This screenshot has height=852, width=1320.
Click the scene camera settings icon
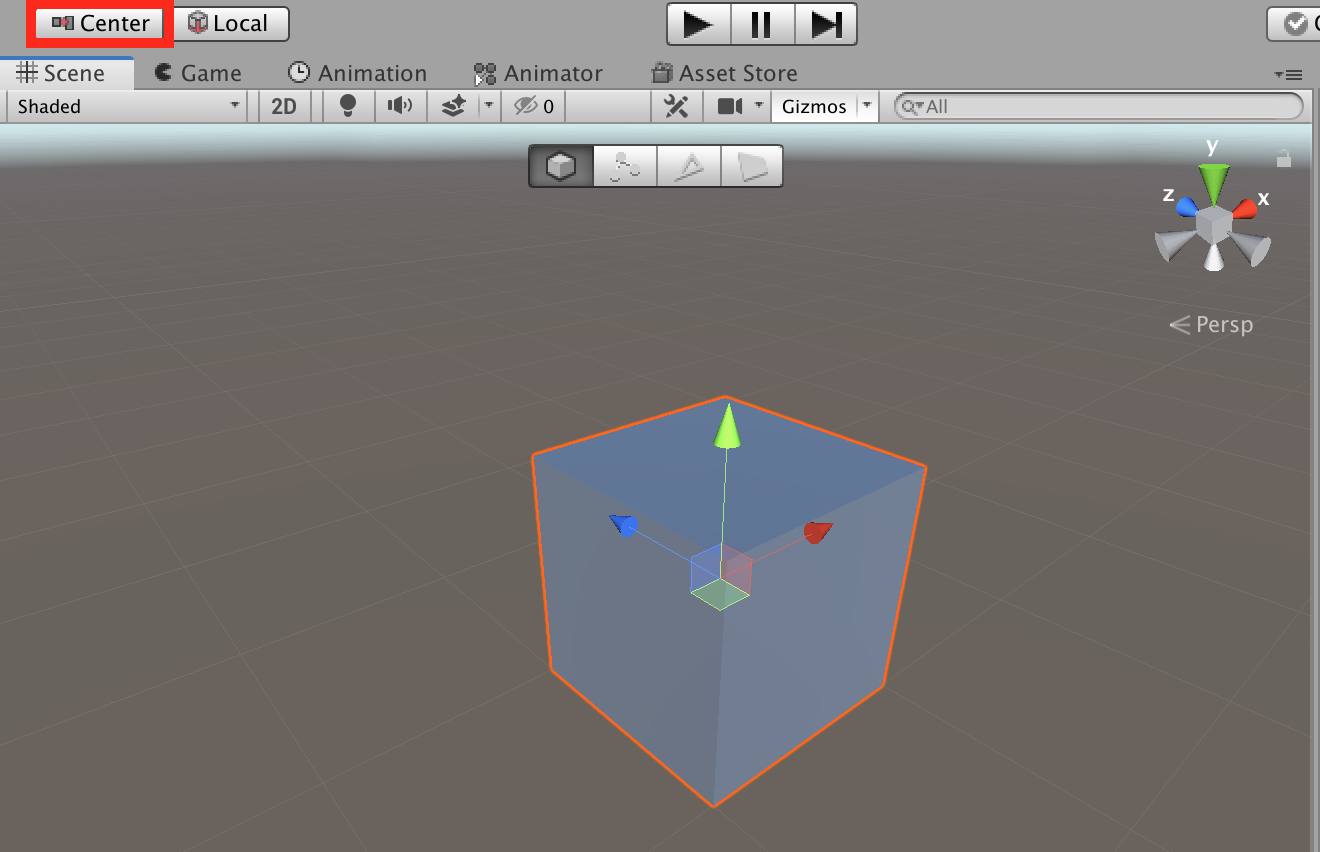coord(730,106)
